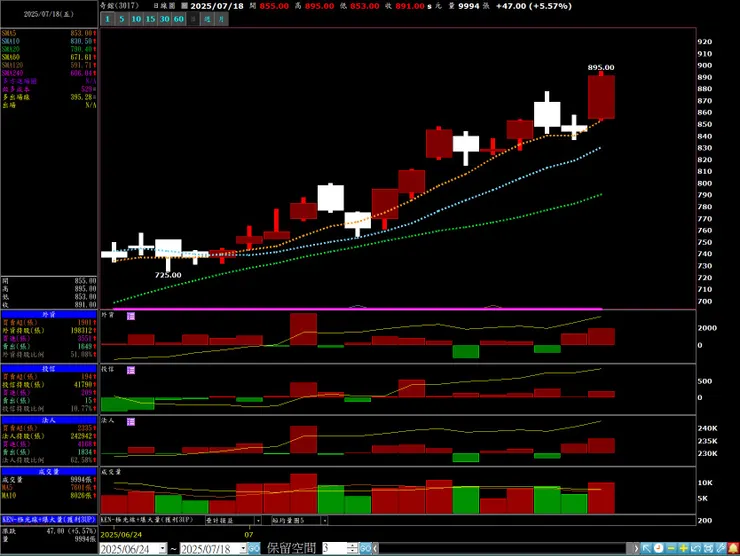740x556 pixels.
Task: Click the 9994 volume value in header
Action: pos(469,6)
